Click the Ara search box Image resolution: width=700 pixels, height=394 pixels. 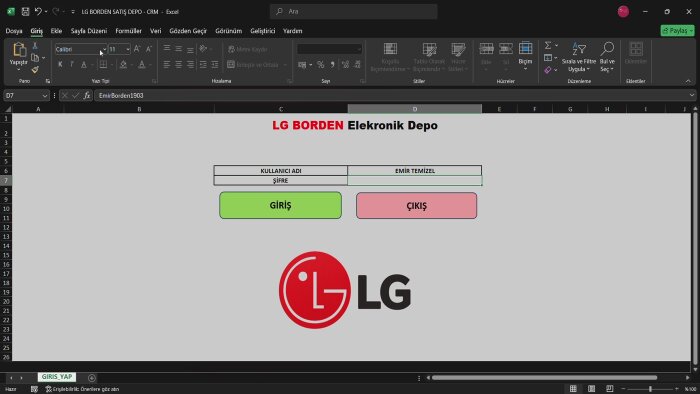pyautogui.click(x=354, y=12)
